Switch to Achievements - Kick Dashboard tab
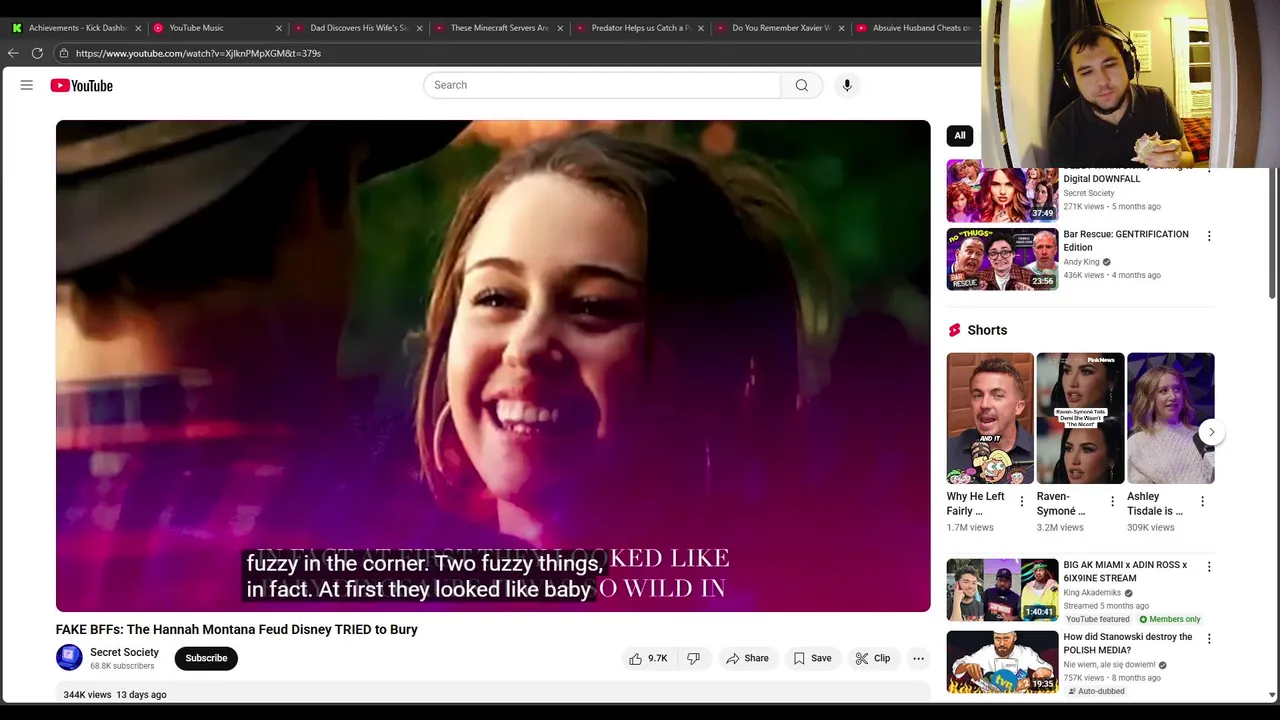This screenshot has height=720, width=1280. [x=77, y=28]
